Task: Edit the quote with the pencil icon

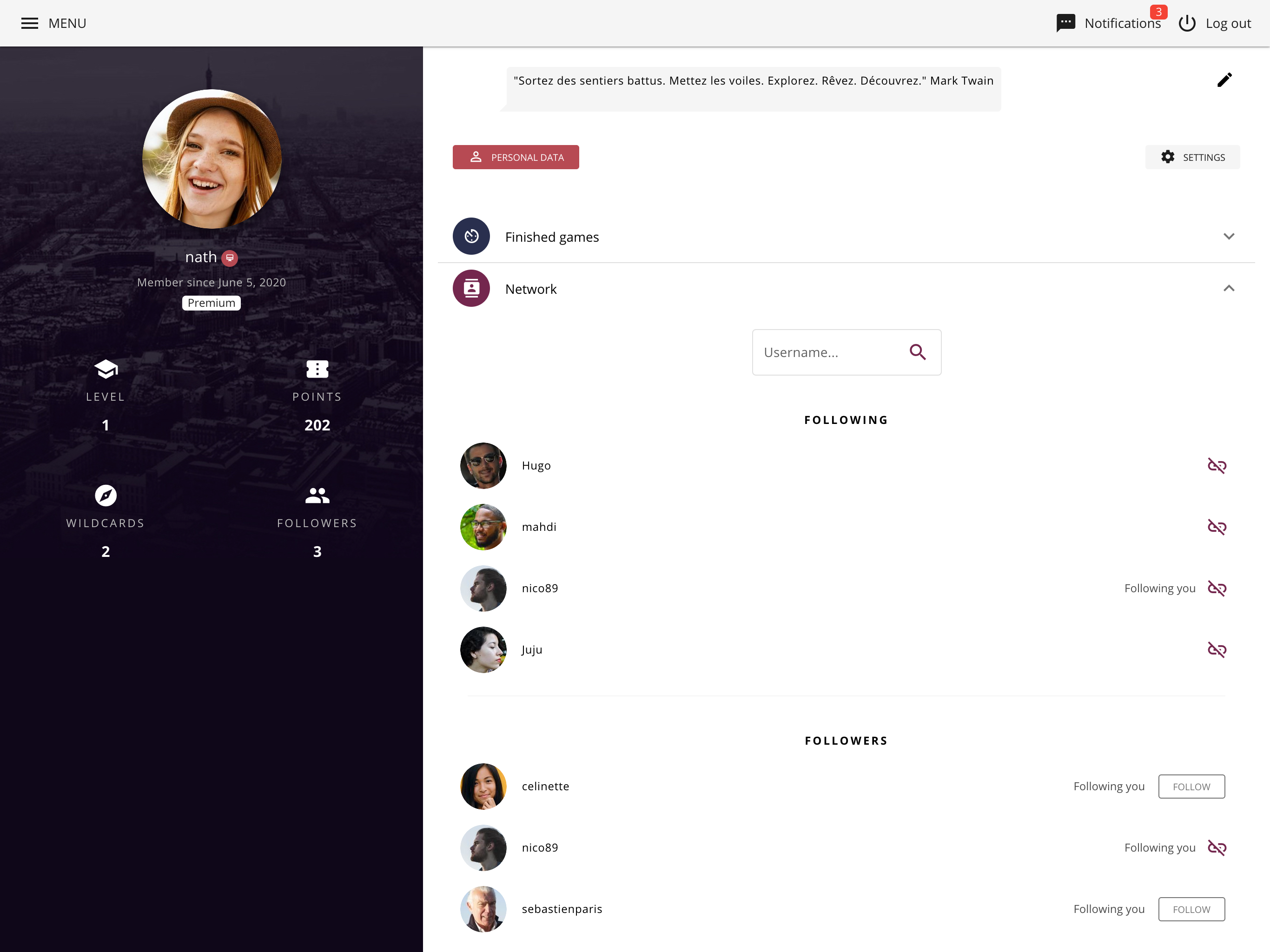Action: click(x=1224, y=80)
